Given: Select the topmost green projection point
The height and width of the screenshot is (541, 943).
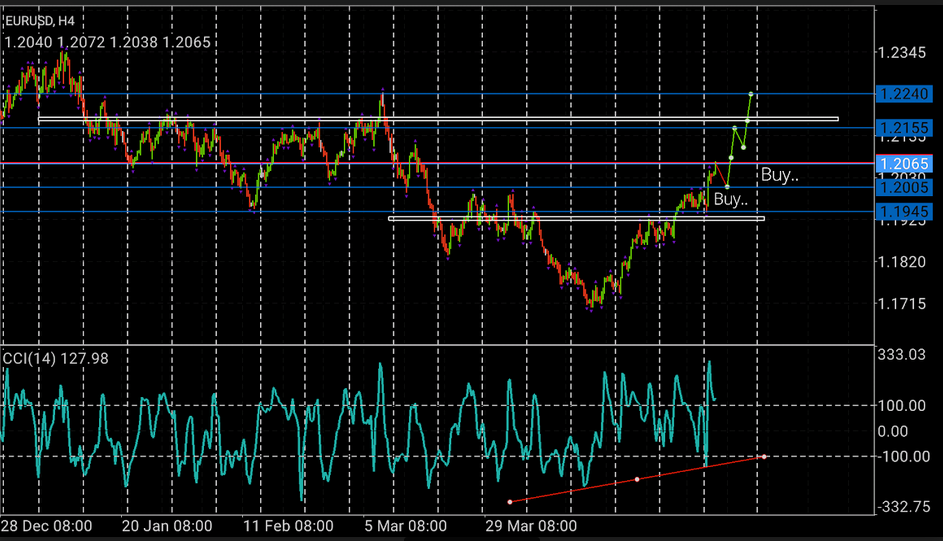Looking at the screenshot, I should [x=751, y=94].
